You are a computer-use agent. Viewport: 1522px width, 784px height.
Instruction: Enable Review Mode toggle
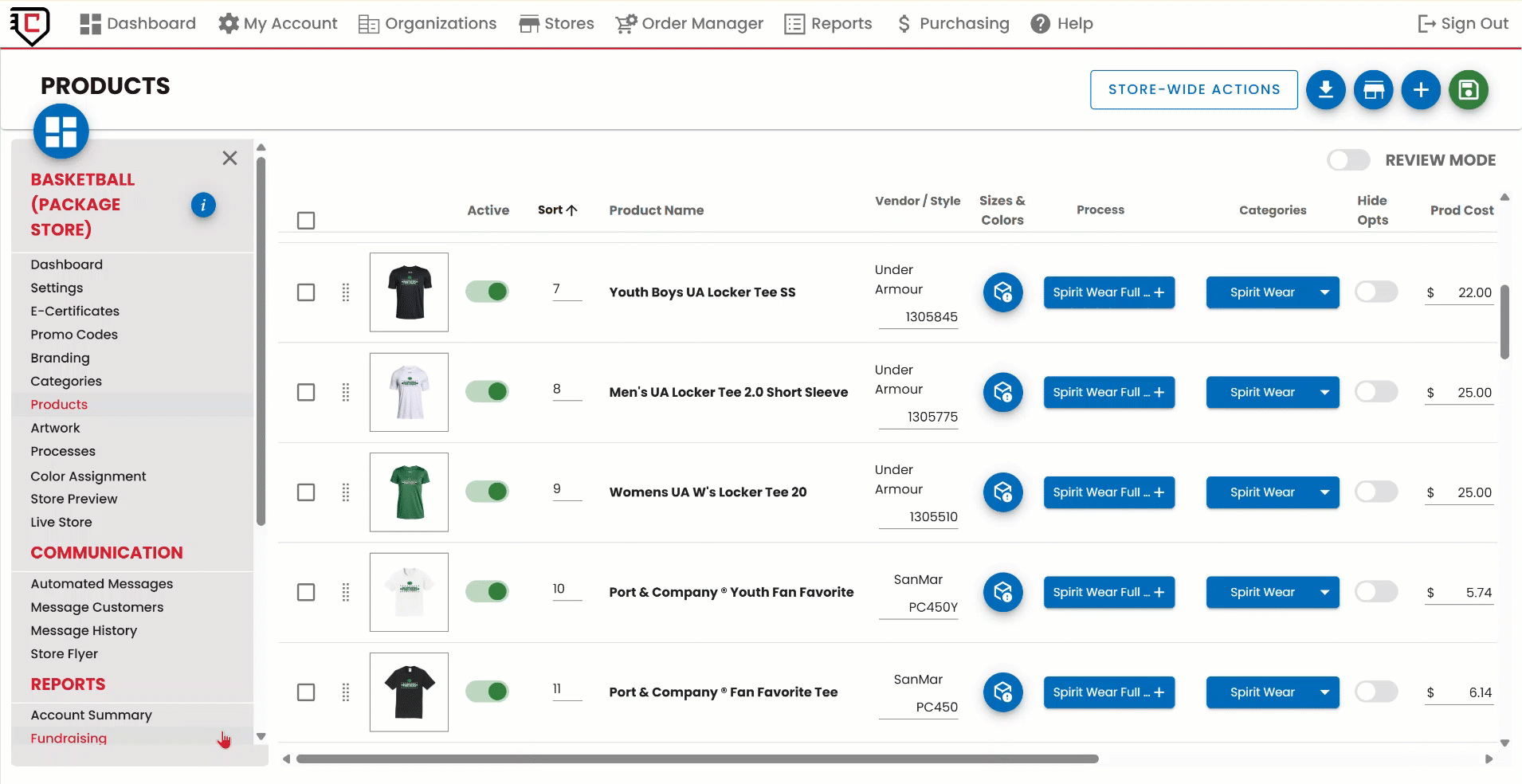[x=1348, y=160]
